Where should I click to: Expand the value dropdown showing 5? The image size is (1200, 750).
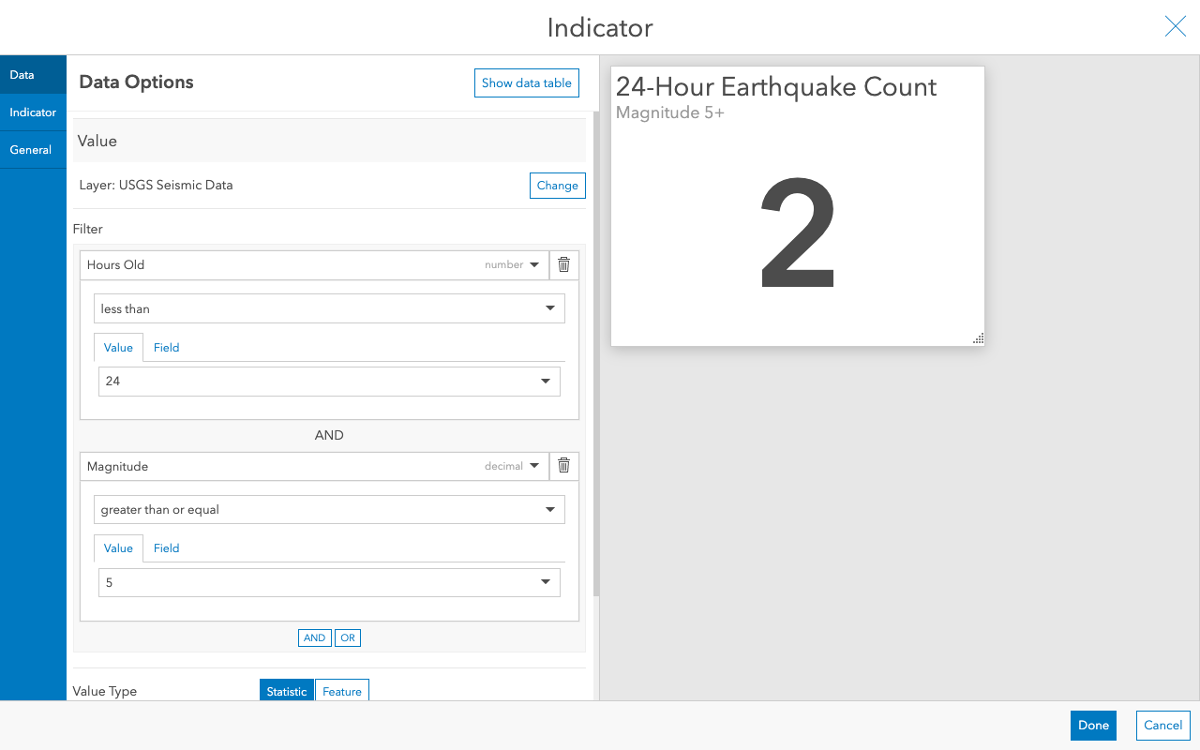(x=329, y=582)
